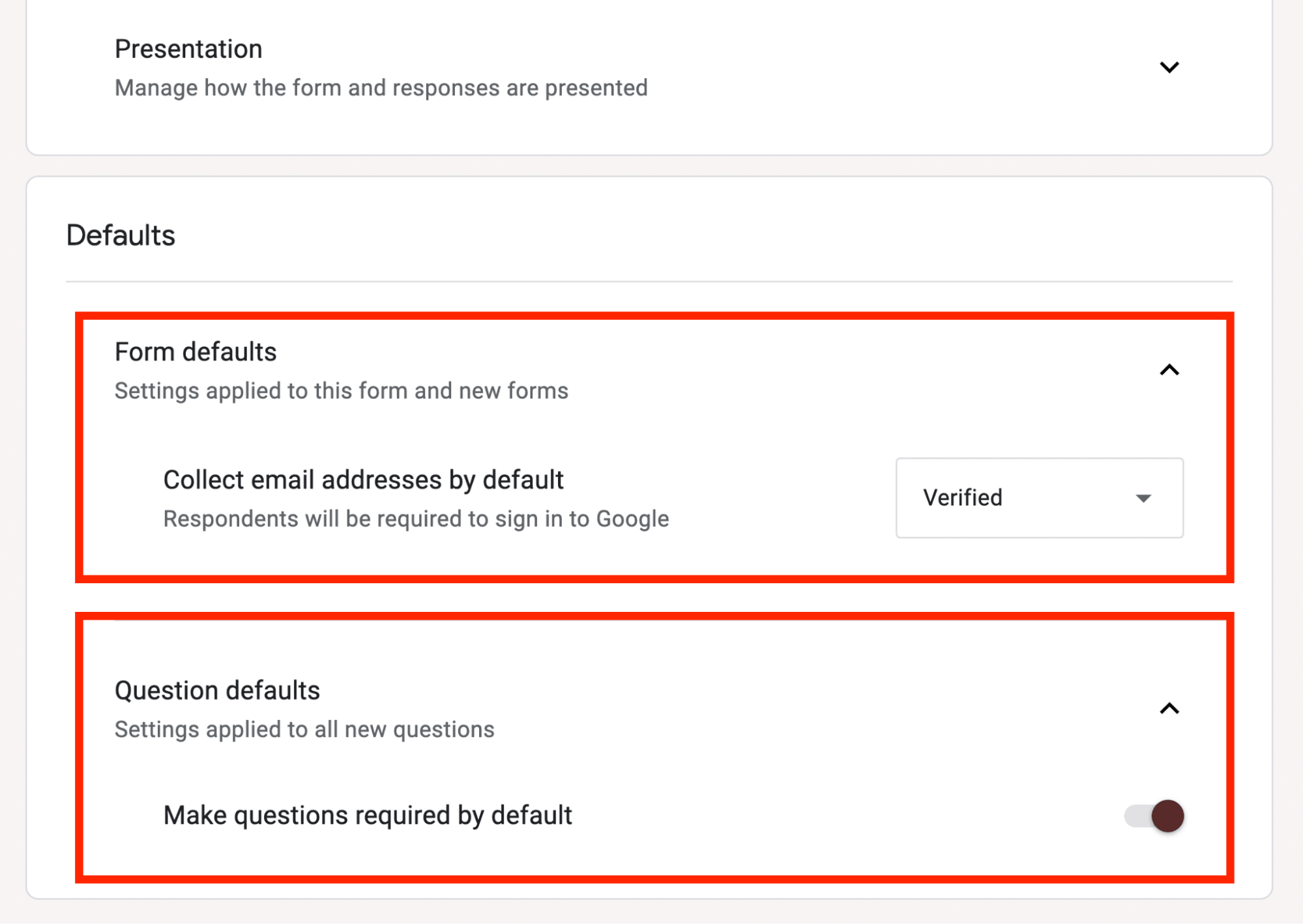Click the Question defaults heading

(x=217, y=690)
